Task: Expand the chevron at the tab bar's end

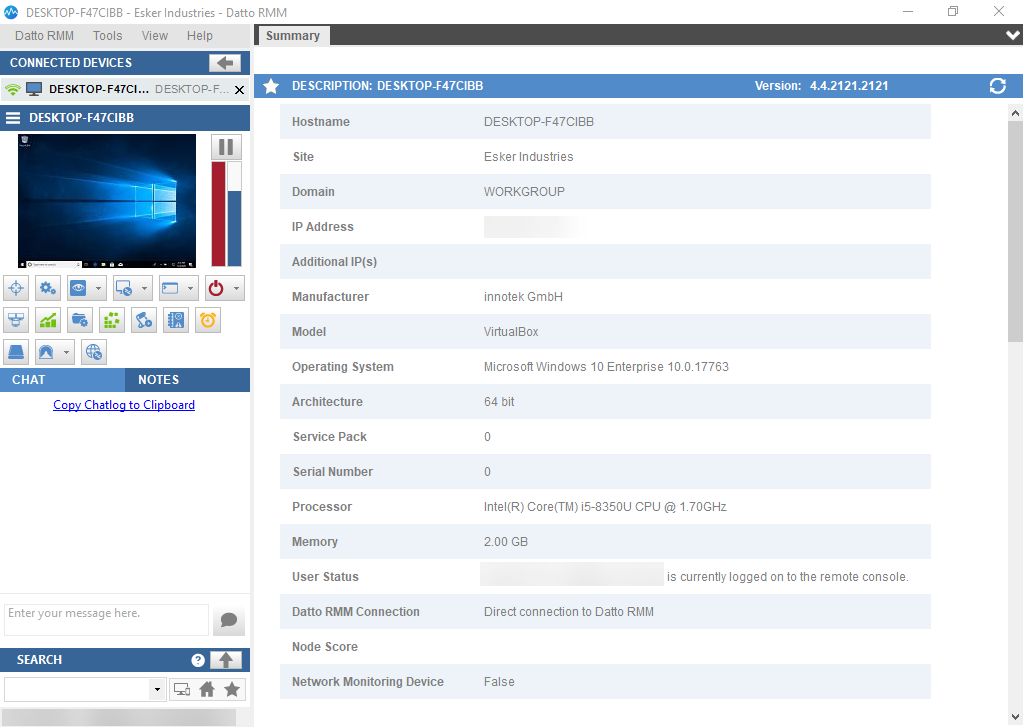Action: 1013,35
